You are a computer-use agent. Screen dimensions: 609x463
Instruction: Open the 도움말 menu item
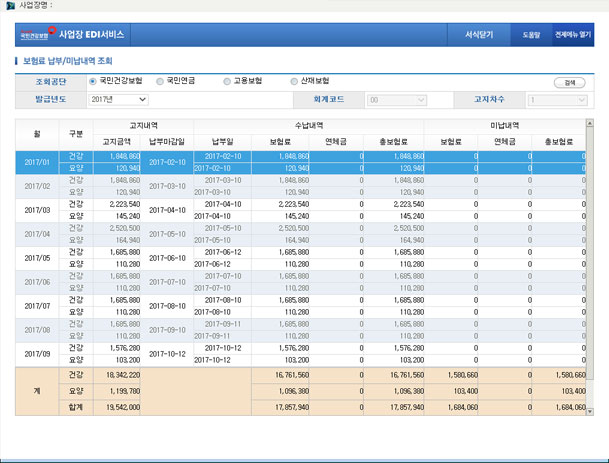531,35
